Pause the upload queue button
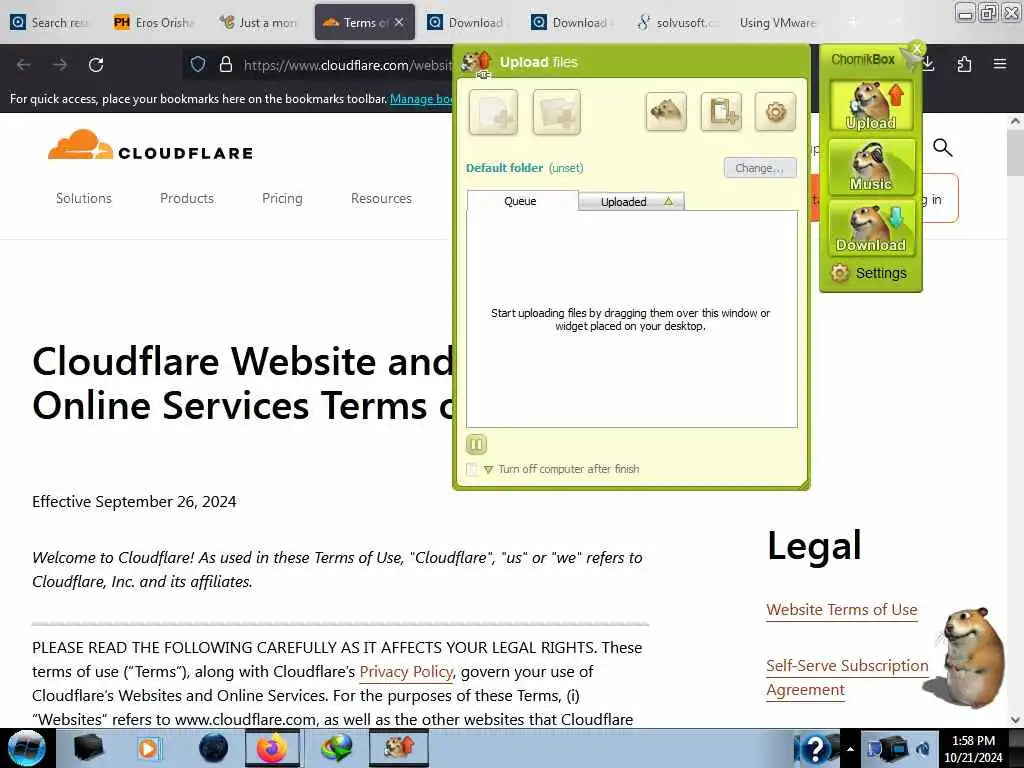Screen dimensions: 1024x768 [x=476, y=445]
